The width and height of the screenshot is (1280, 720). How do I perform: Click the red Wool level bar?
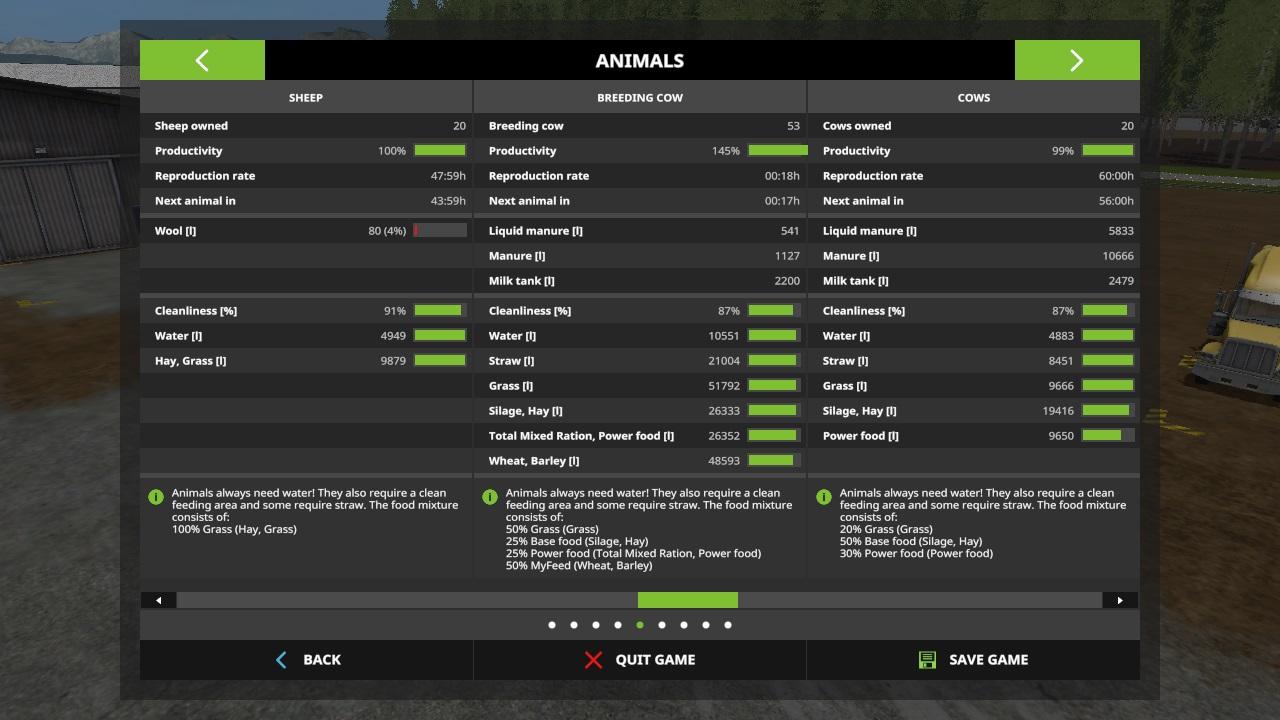(x=440, y=231)
